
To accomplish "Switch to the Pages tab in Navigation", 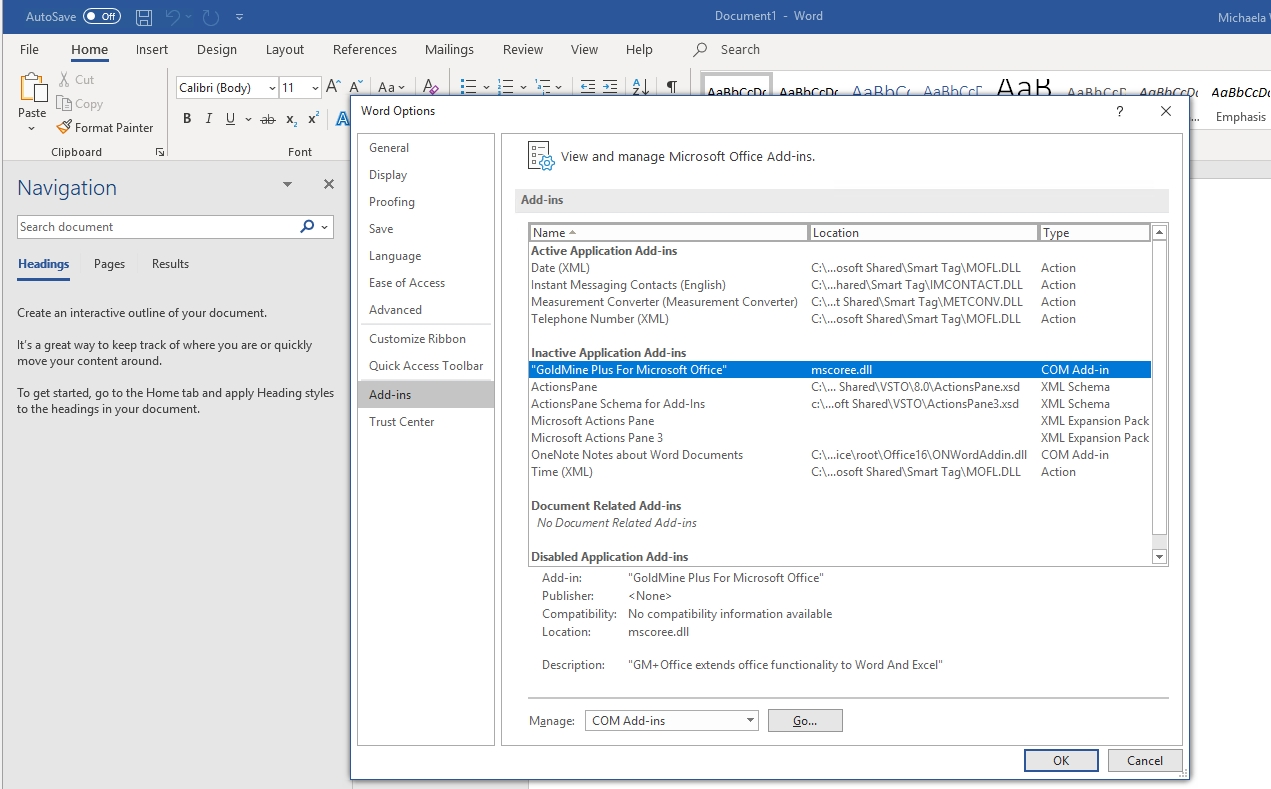I will click(109, 264).
